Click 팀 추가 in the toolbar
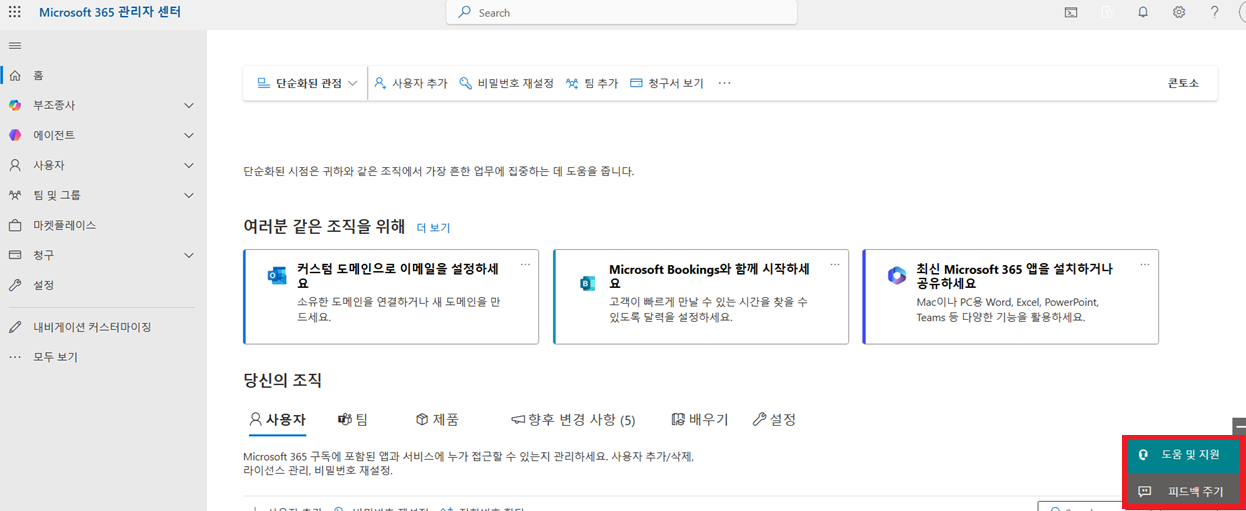Image resolution: width=1246 pixels, height=511 pixels. click(592, 83)
